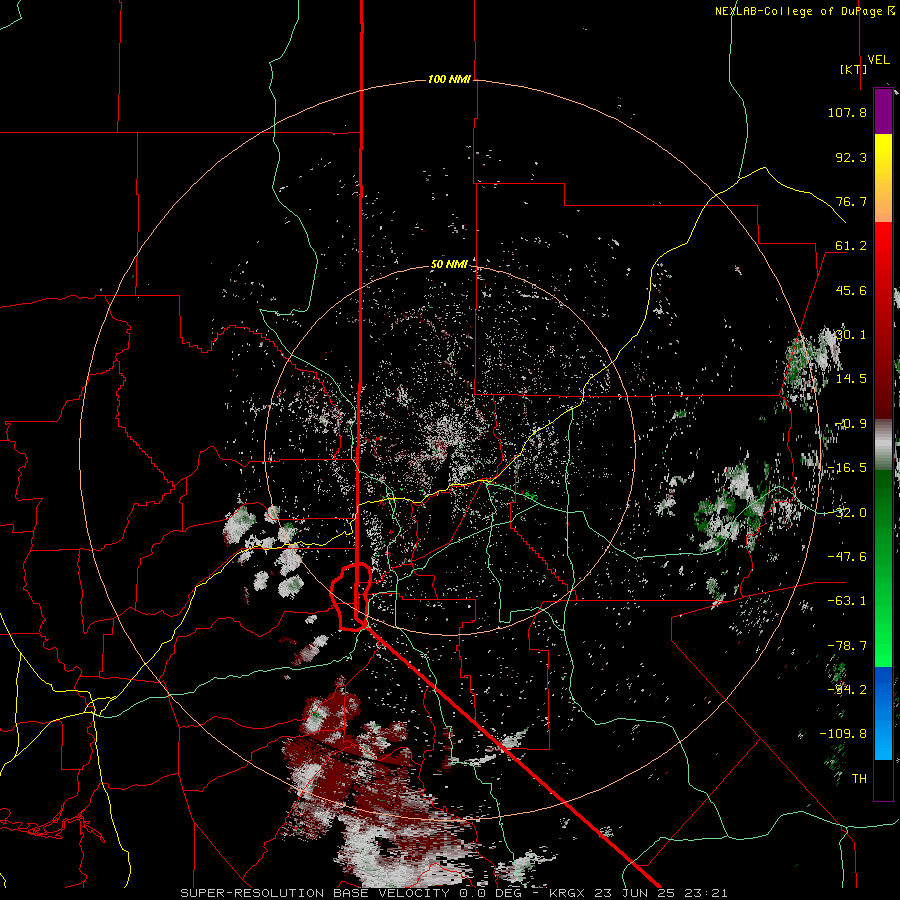Click the 92.3 velocity scale value
This screenshot has height=900, width=900.
851,157
